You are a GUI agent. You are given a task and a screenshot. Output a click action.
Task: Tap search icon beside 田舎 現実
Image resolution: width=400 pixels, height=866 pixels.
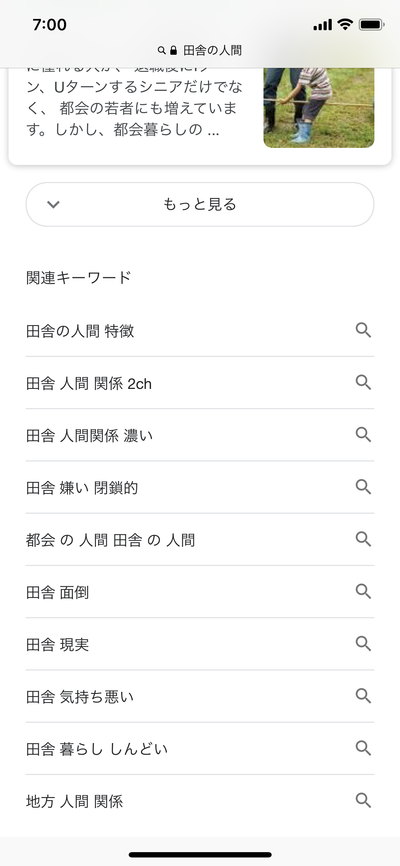tap(363, 644)
